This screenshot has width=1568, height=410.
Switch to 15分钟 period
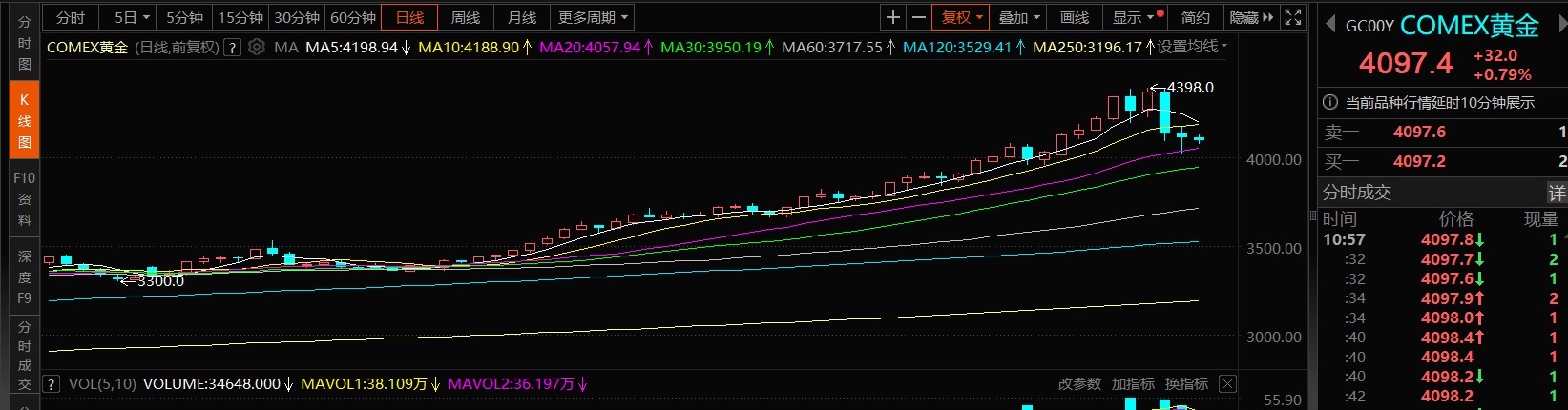240,17
